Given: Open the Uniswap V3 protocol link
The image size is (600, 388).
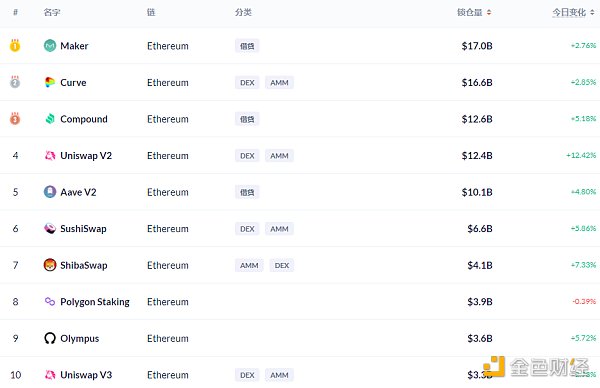Looking at the screenshot, I should [86, 375].
